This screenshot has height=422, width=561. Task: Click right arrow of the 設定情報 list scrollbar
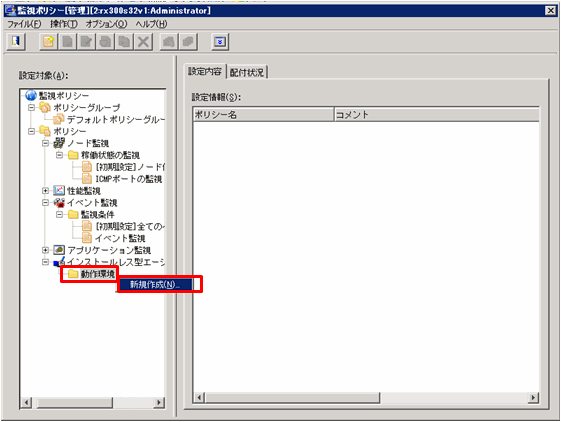533,397
